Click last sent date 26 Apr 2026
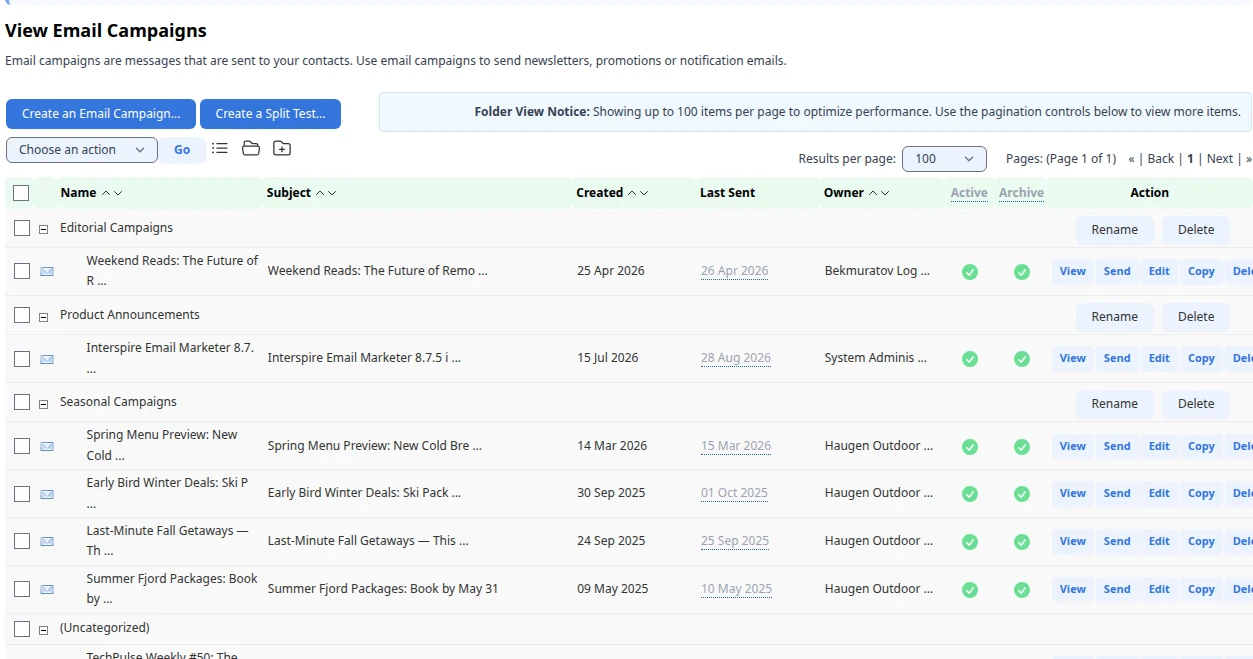Viewport: 1253px width, 659px height. click(x=735, y=271)
